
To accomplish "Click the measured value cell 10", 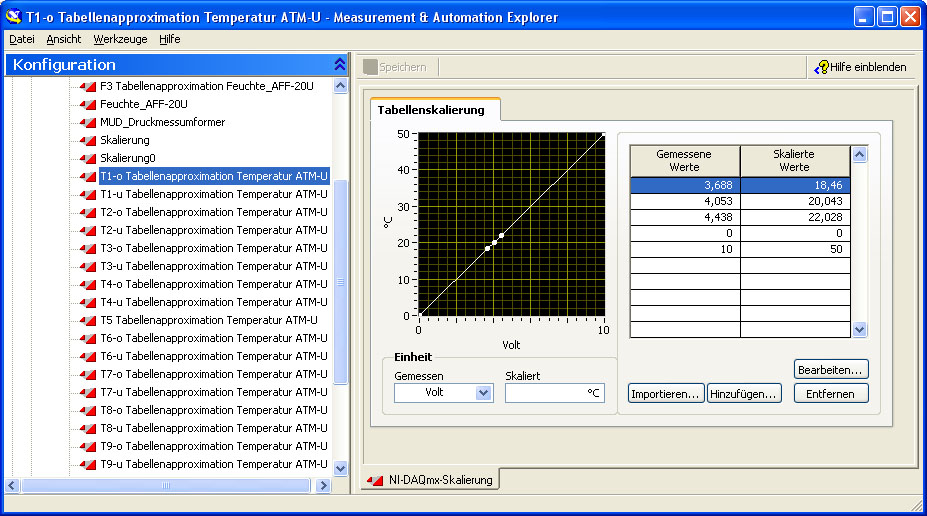I will [x=685, y=249].
